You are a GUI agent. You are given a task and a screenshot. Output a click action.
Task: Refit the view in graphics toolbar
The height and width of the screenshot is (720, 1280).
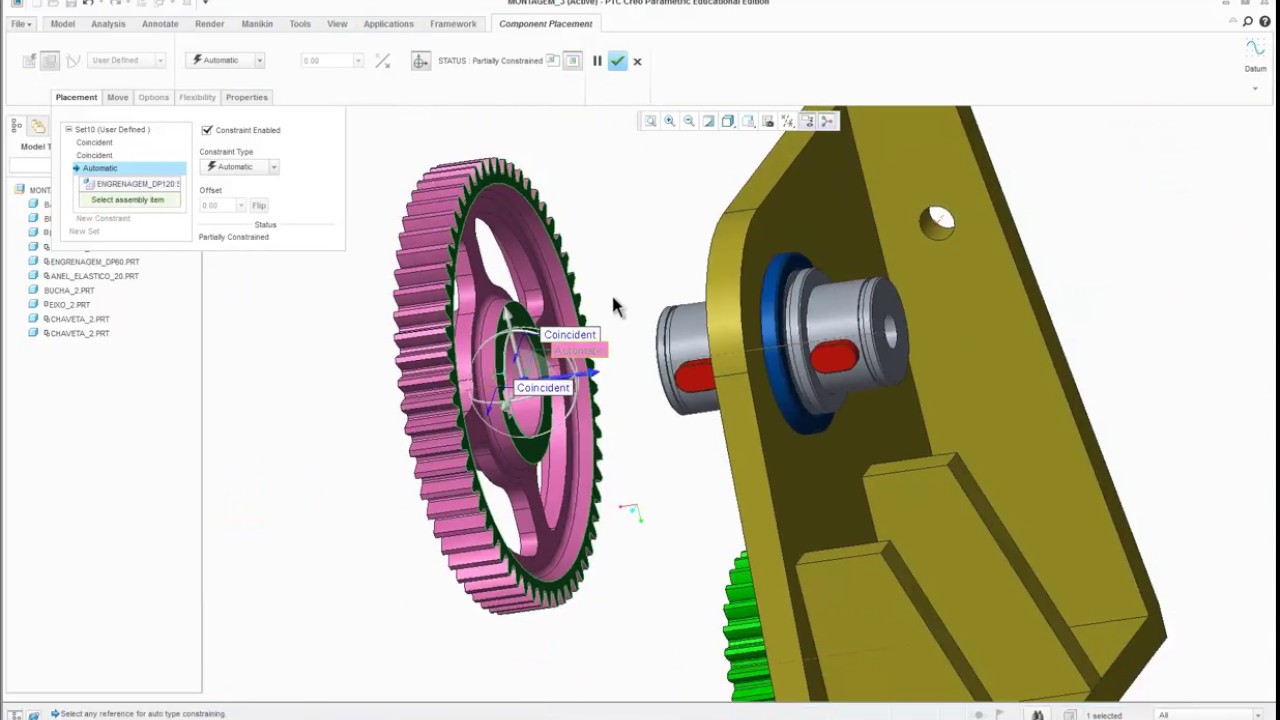point(650,121)
